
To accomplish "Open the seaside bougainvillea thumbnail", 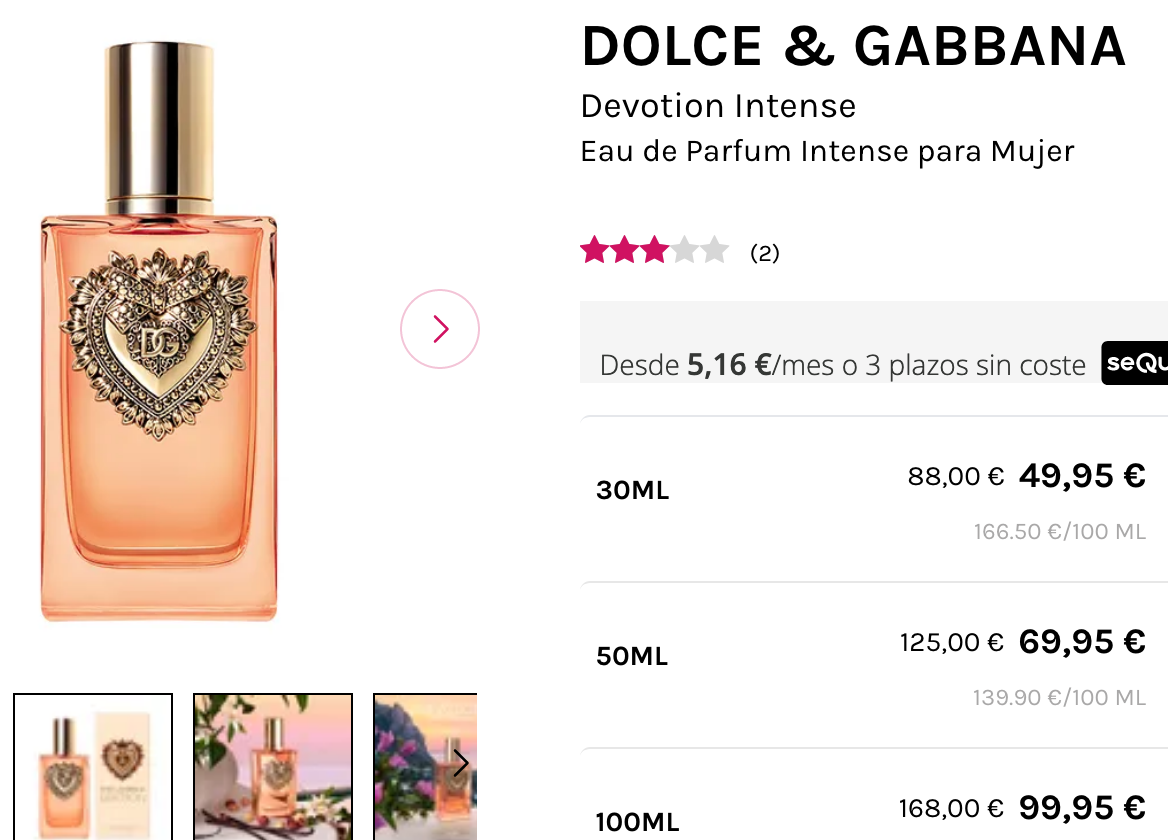I will click(425, 767).
